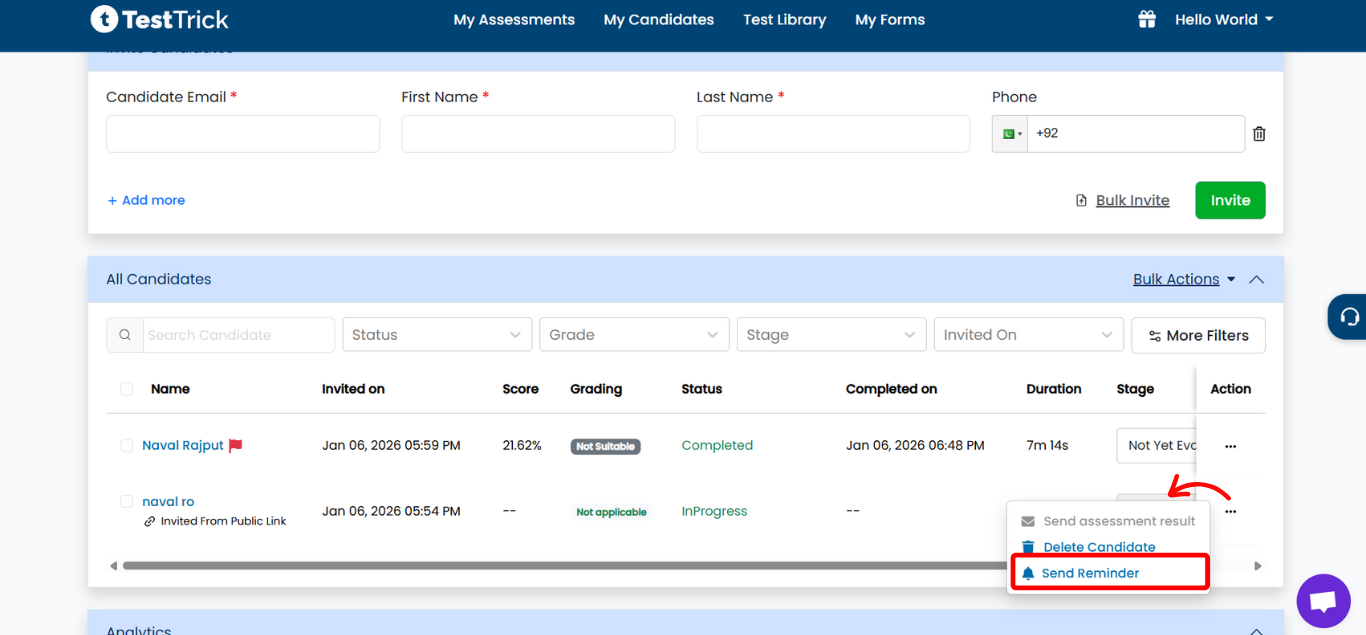Open three-dot action menu for Naval Rajput
The width and height of the screenshot is (1366, 635).
1230,446
